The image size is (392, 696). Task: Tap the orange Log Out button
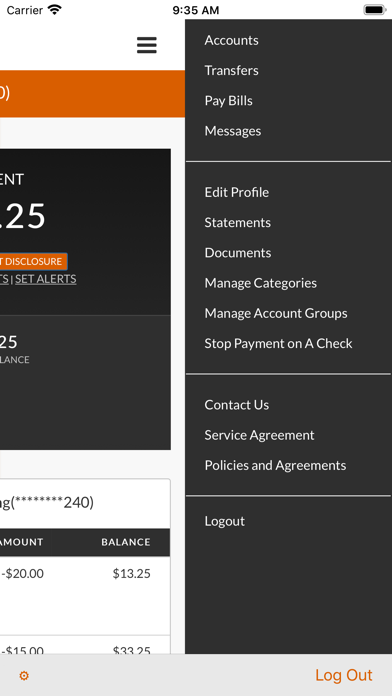point(344,675)
